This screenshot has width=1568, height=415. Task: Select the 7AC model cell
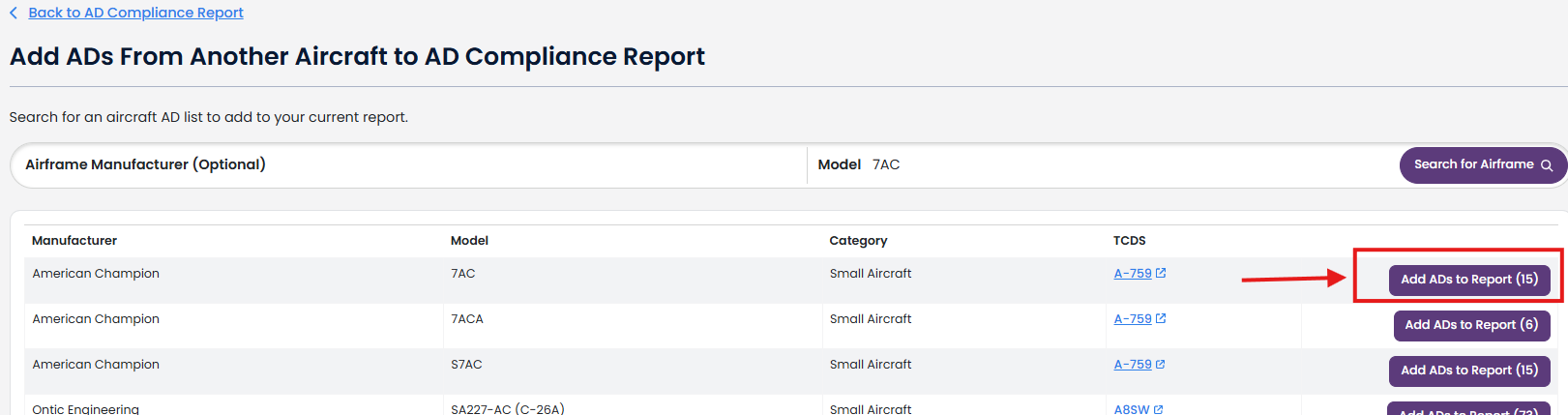(462, 274)
